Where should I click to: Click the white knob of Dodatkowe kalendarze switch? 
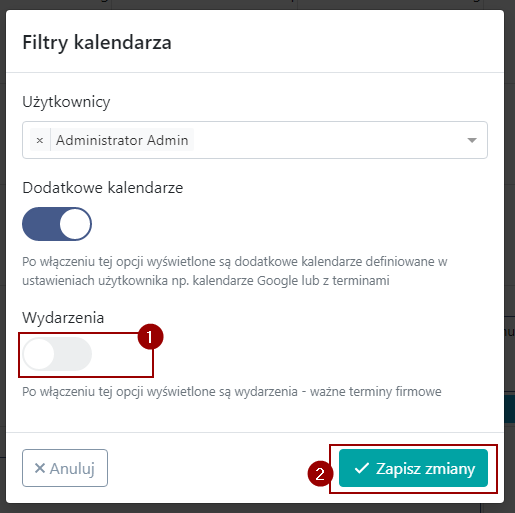click(x=75, y=224)
